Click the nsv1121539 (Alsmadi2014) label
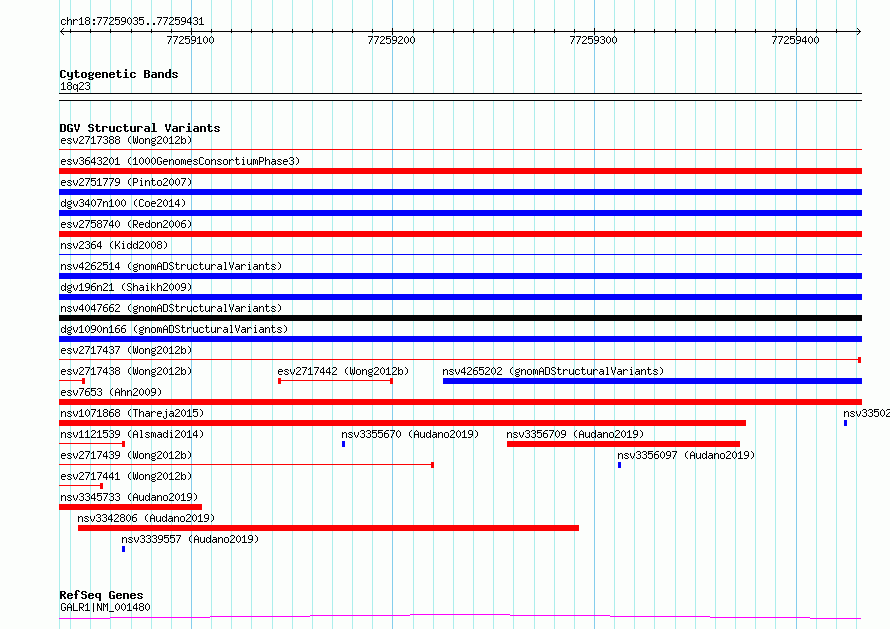890x629 pixels. (x=132, y=434)
